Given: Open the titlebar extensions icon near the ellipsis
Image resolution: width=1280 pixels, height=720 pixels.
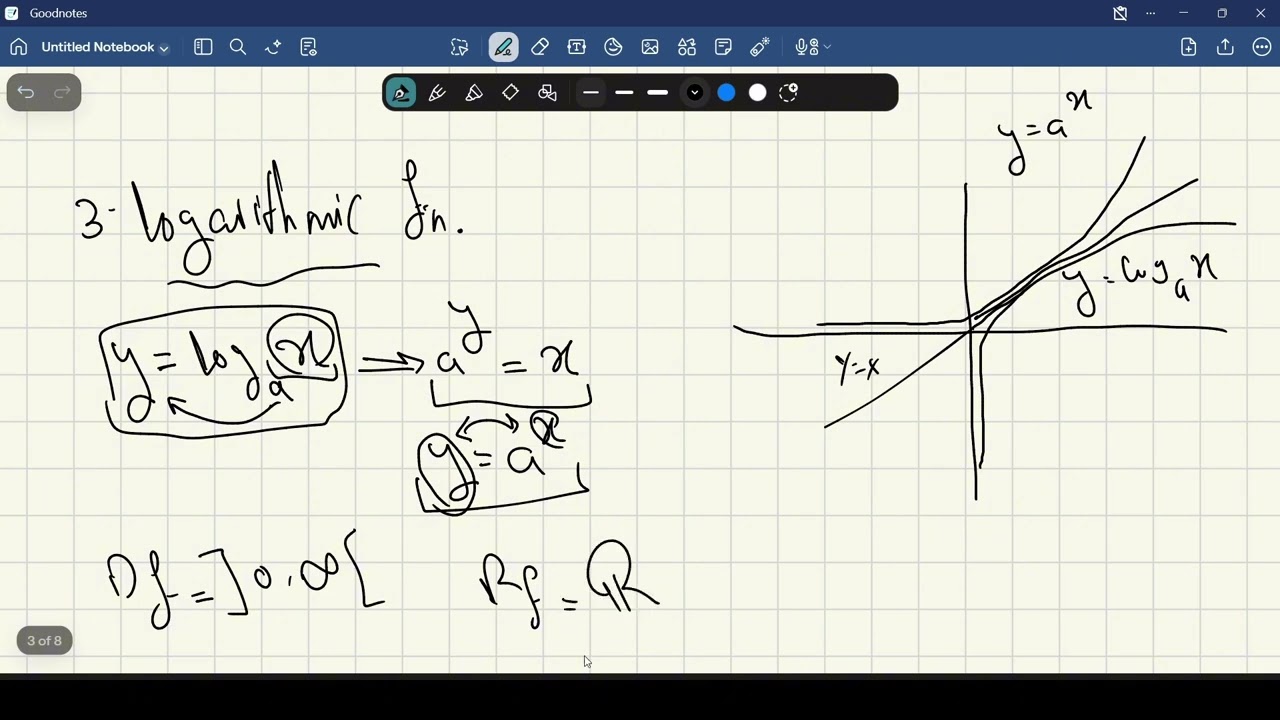Looking at the screenshot, I should click(1120, 13).
